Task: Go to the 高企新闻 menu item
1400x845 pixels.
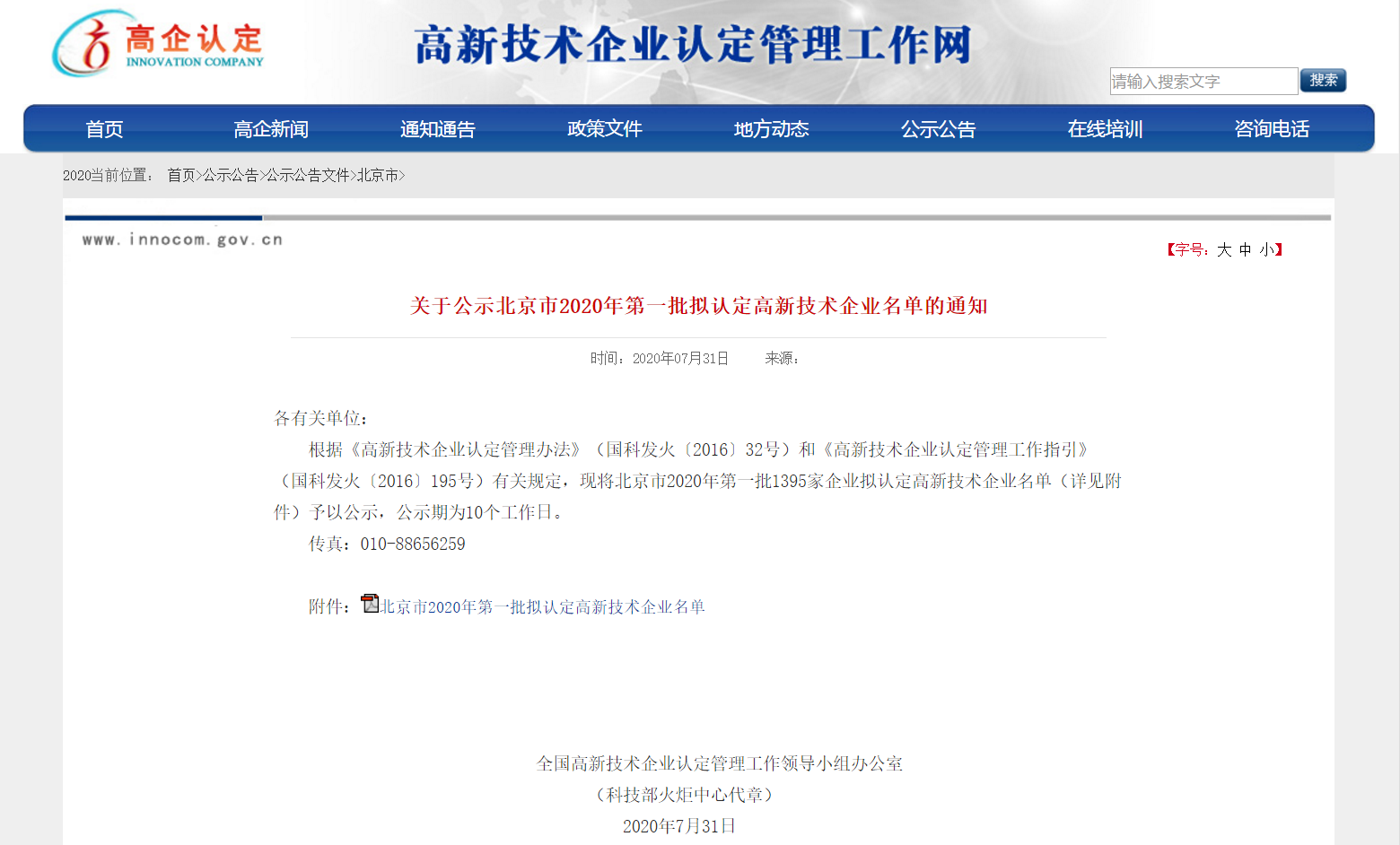Action: coord(271,129)
